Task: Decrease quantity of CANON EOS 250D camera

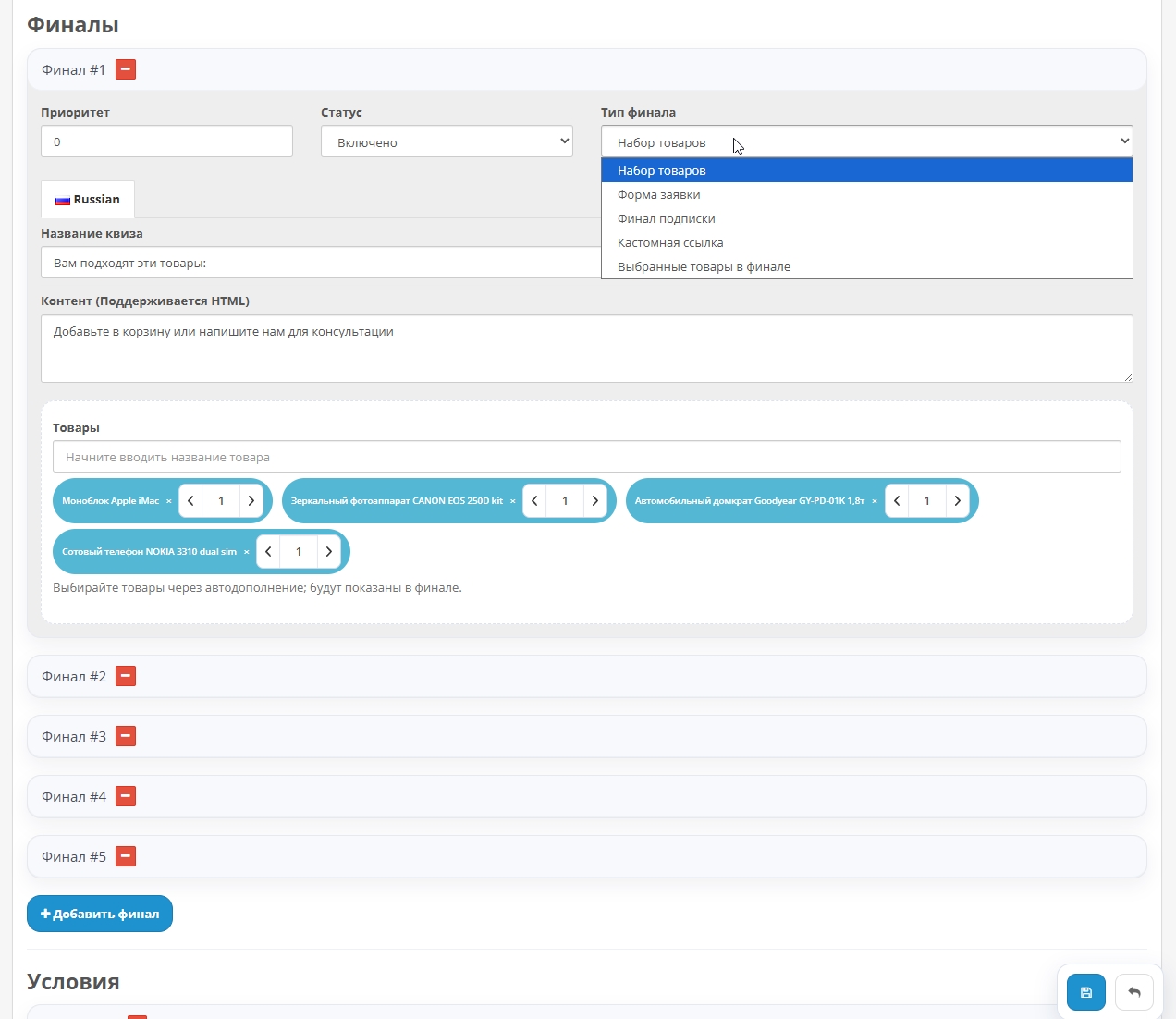Action: tap(535, 501)
